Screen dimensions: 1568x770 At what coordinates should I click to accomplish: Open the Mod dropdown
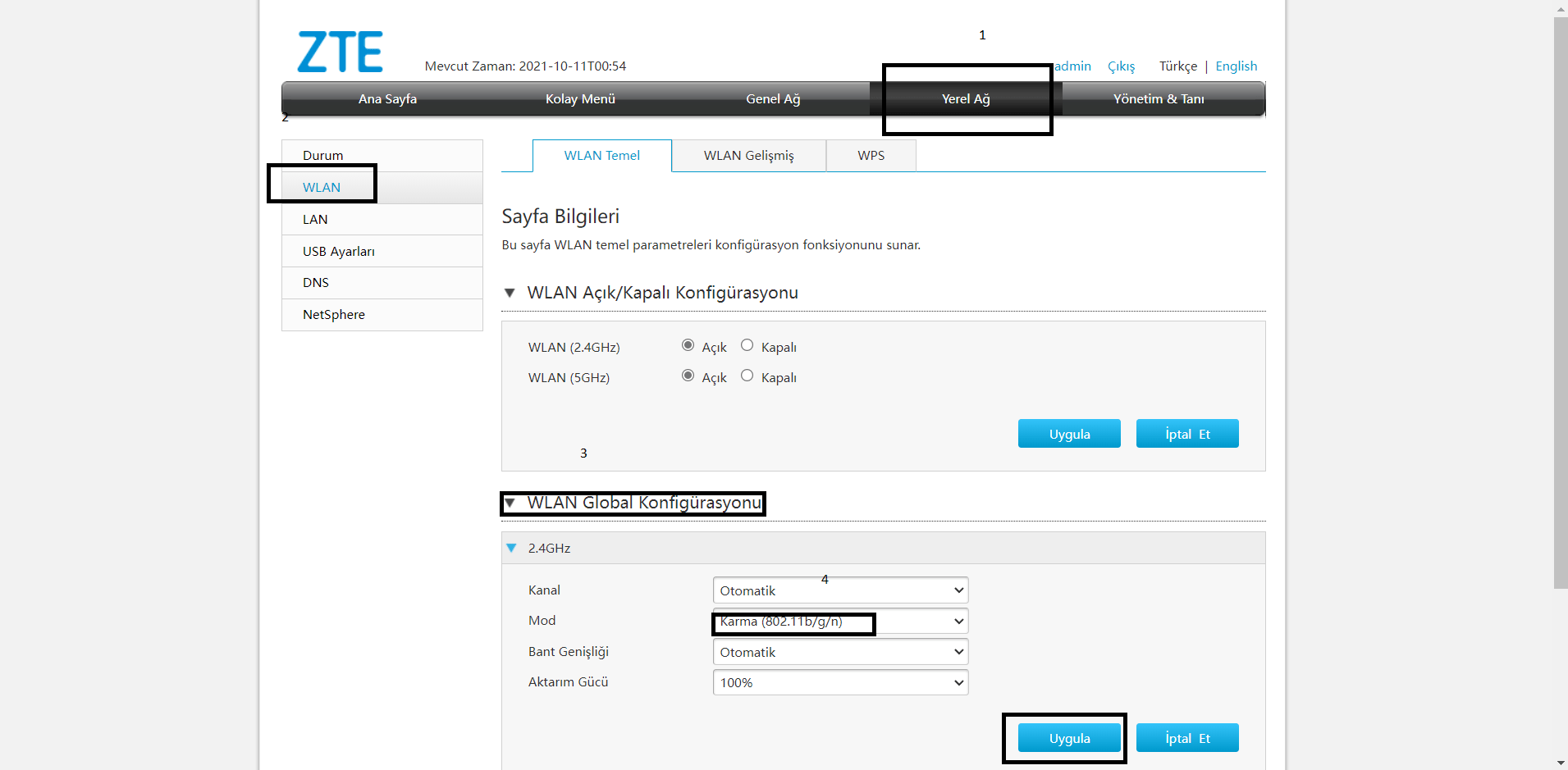pos(840,621)
